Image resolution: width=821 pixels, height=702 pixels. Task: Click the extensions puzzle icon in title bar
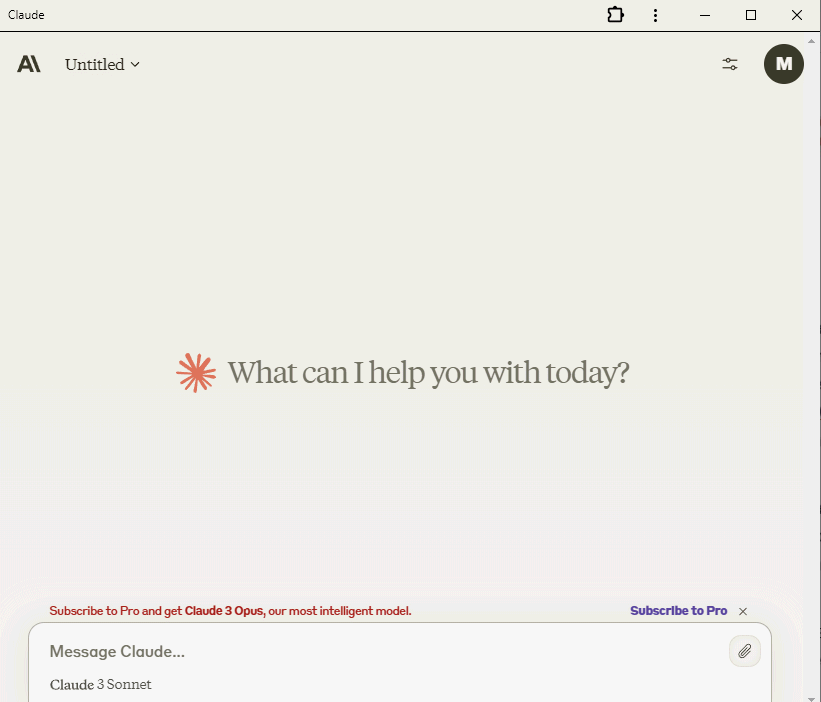615,15
